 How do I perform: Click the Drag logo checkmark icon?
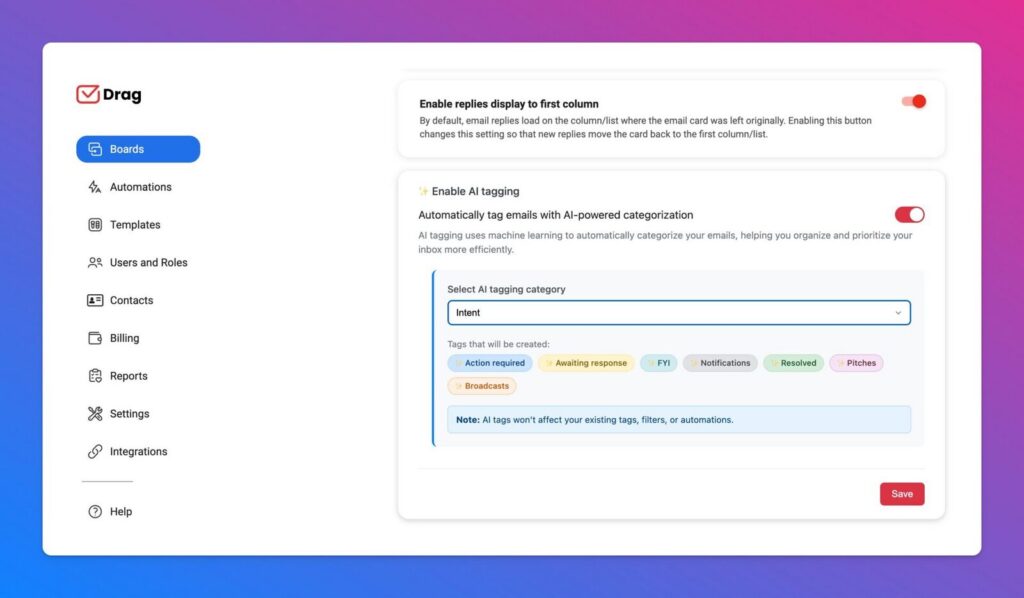coord(88,94)
